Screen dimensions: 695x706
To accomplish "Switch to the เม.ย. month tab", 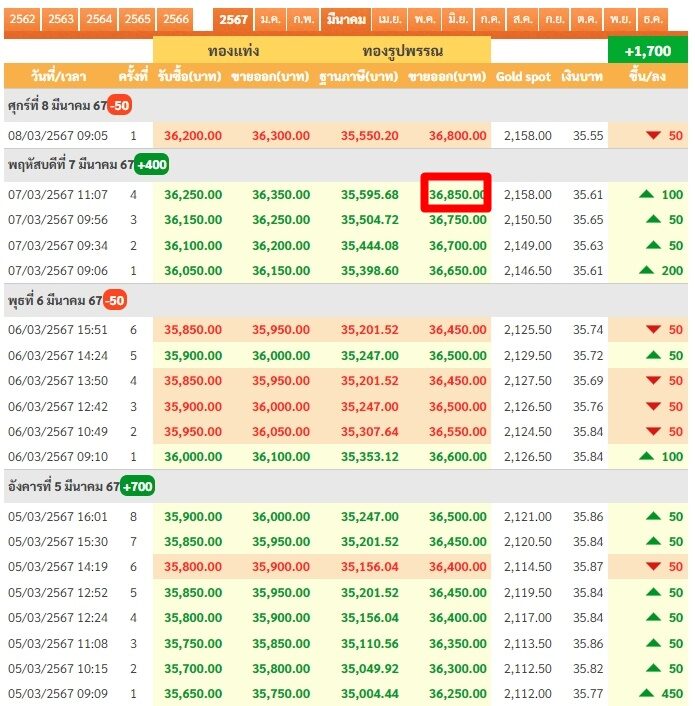I will pyautogui.click(x=390, y=20).
